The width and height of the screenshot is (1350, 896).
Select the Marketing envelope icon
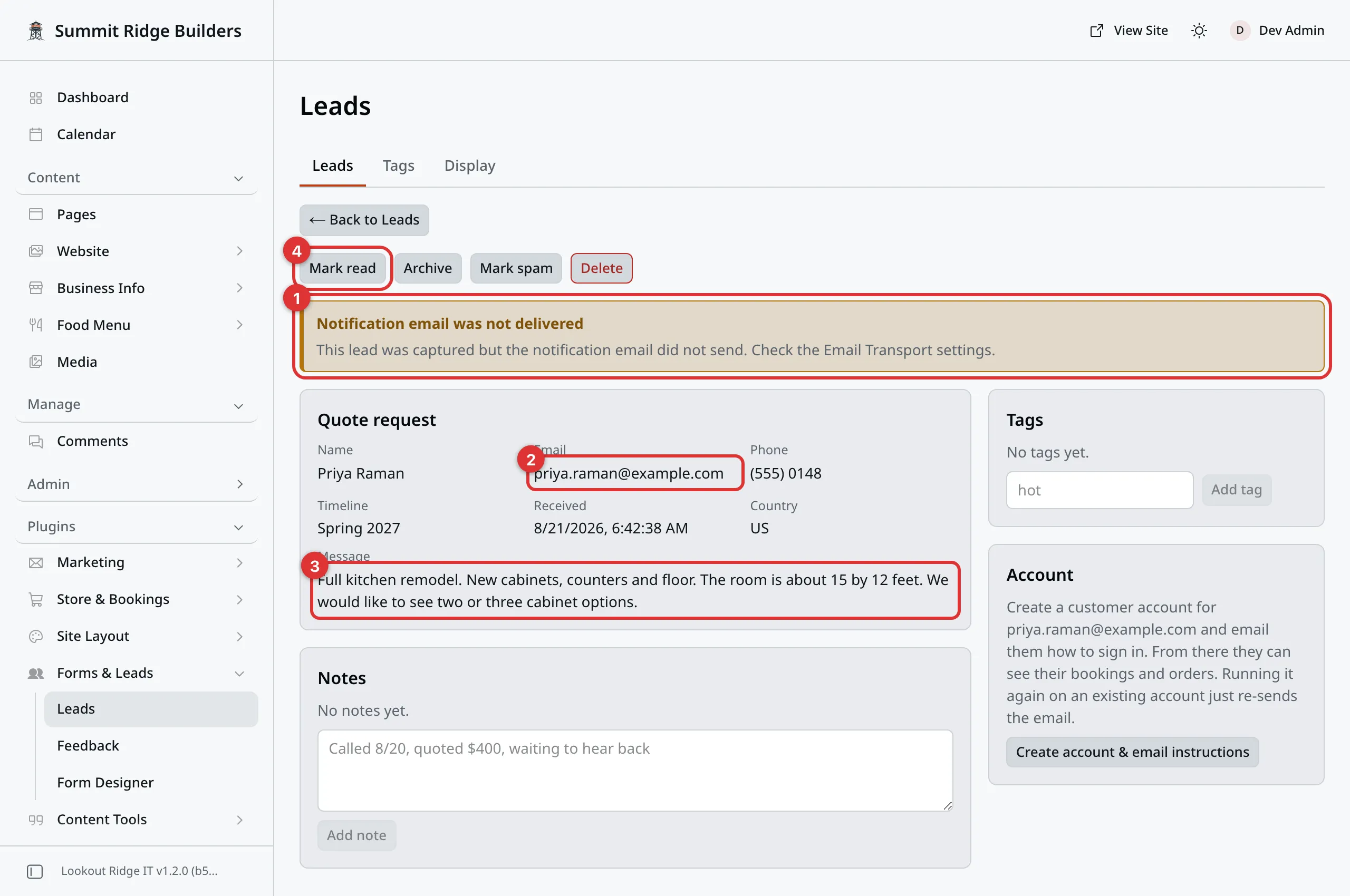tap(35, 563)
